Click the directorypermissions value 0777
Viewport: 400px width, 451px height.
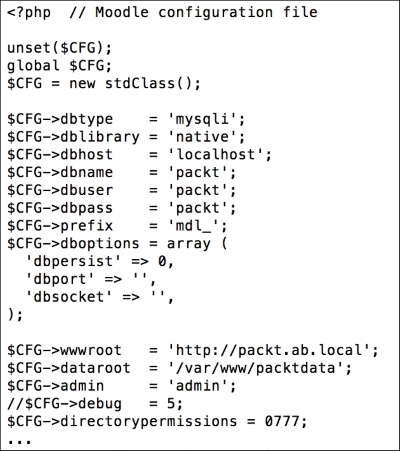coord(282,421)
